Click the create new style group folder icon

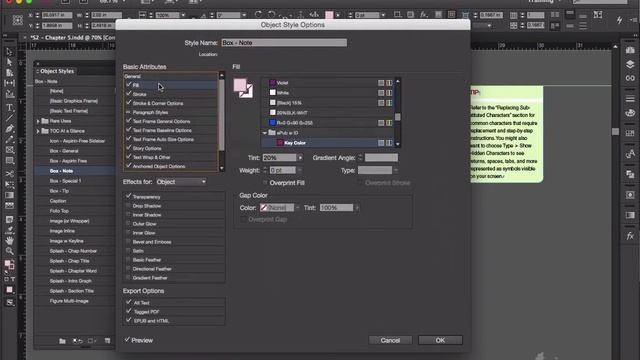pyautogui.click(x=62, y=341)
